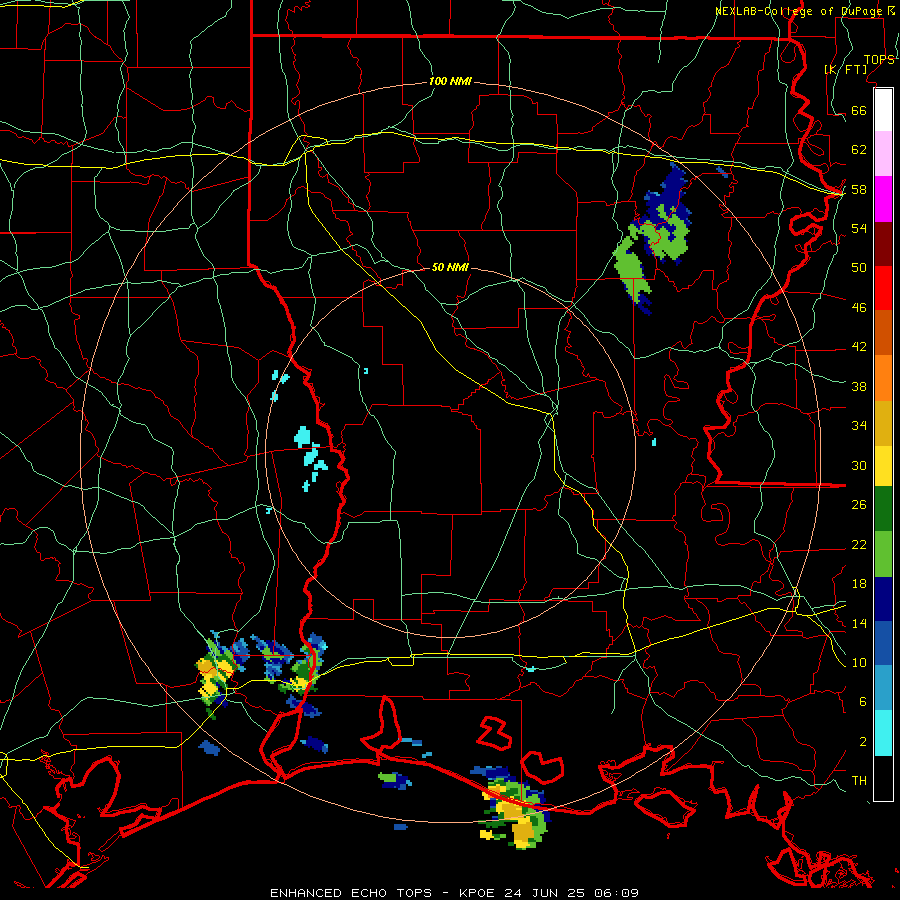
Task: Click the yellow 26-30 kft legend swatch
Action: tap(883, 466)
